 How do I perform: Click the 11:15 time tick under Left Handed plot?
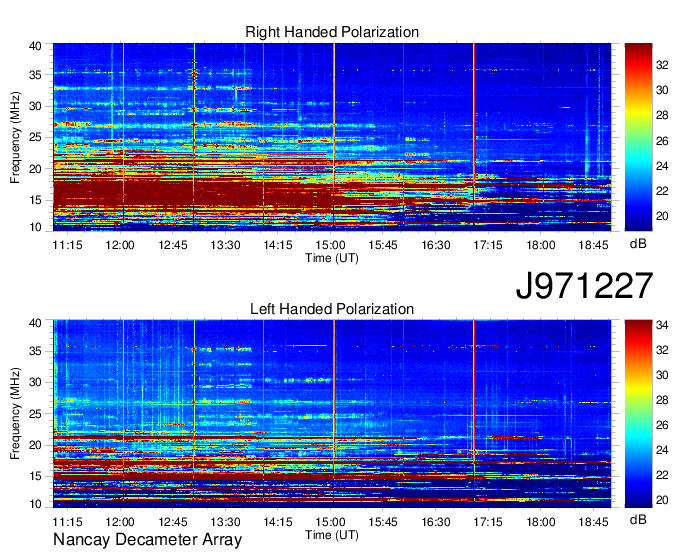point(67,522)
